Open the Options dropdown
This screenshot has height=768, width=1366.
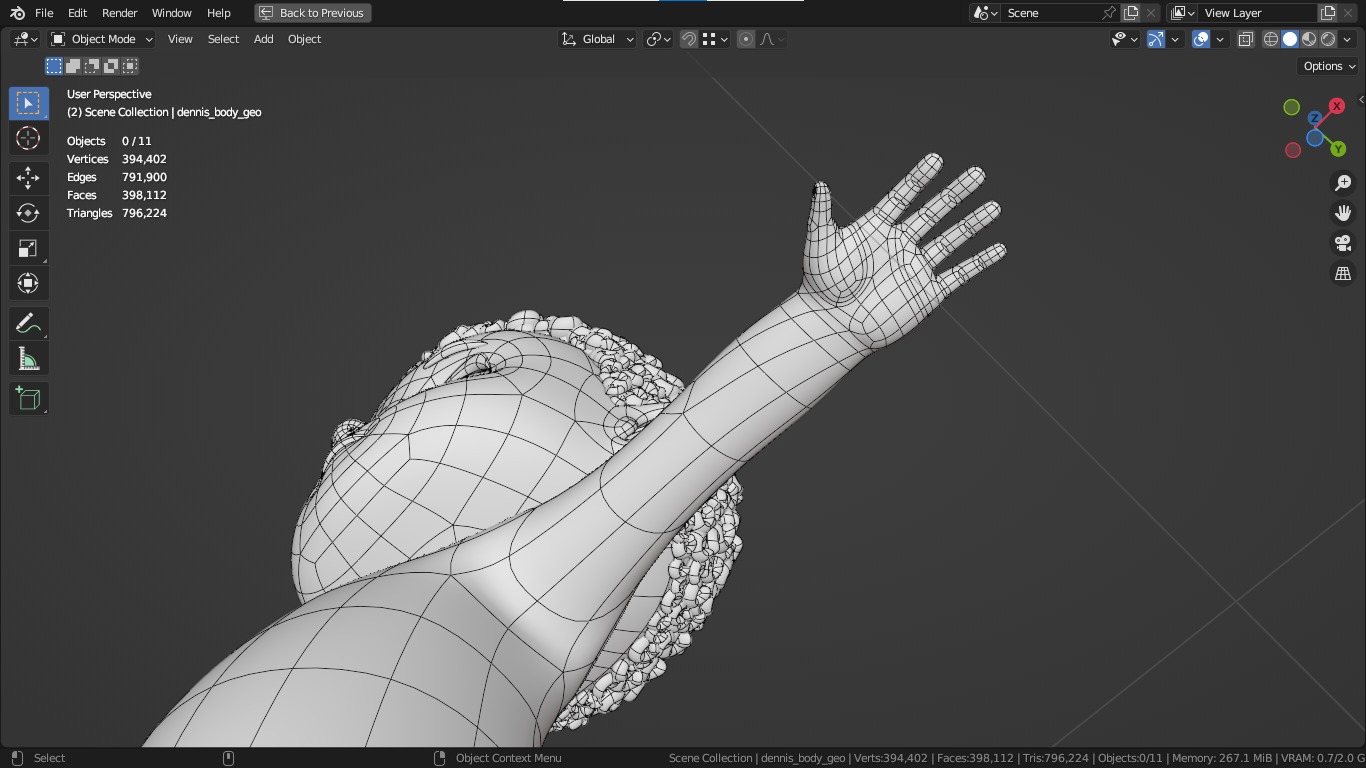1329,66
